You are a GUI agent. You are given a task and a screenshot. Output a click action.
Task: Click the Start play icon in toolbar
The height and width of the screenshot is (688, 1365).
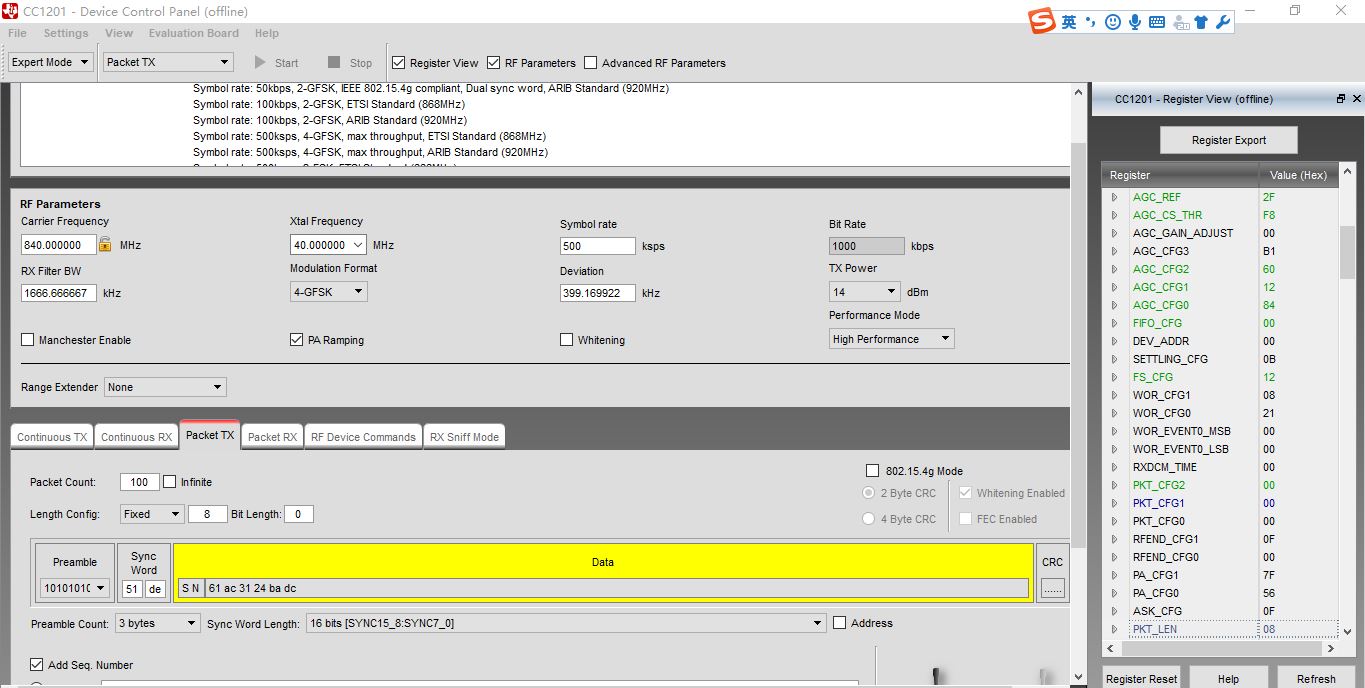[x=260, y=62]
